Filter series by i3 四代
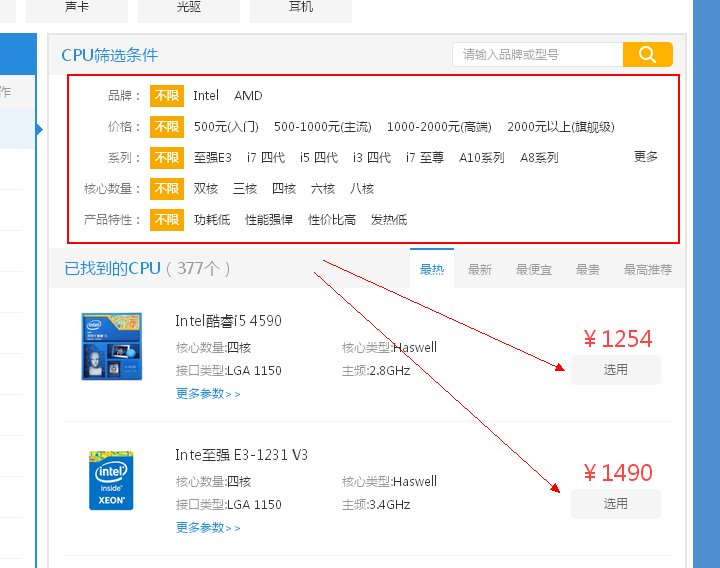 pyautogui.click(x=372, y=157)
